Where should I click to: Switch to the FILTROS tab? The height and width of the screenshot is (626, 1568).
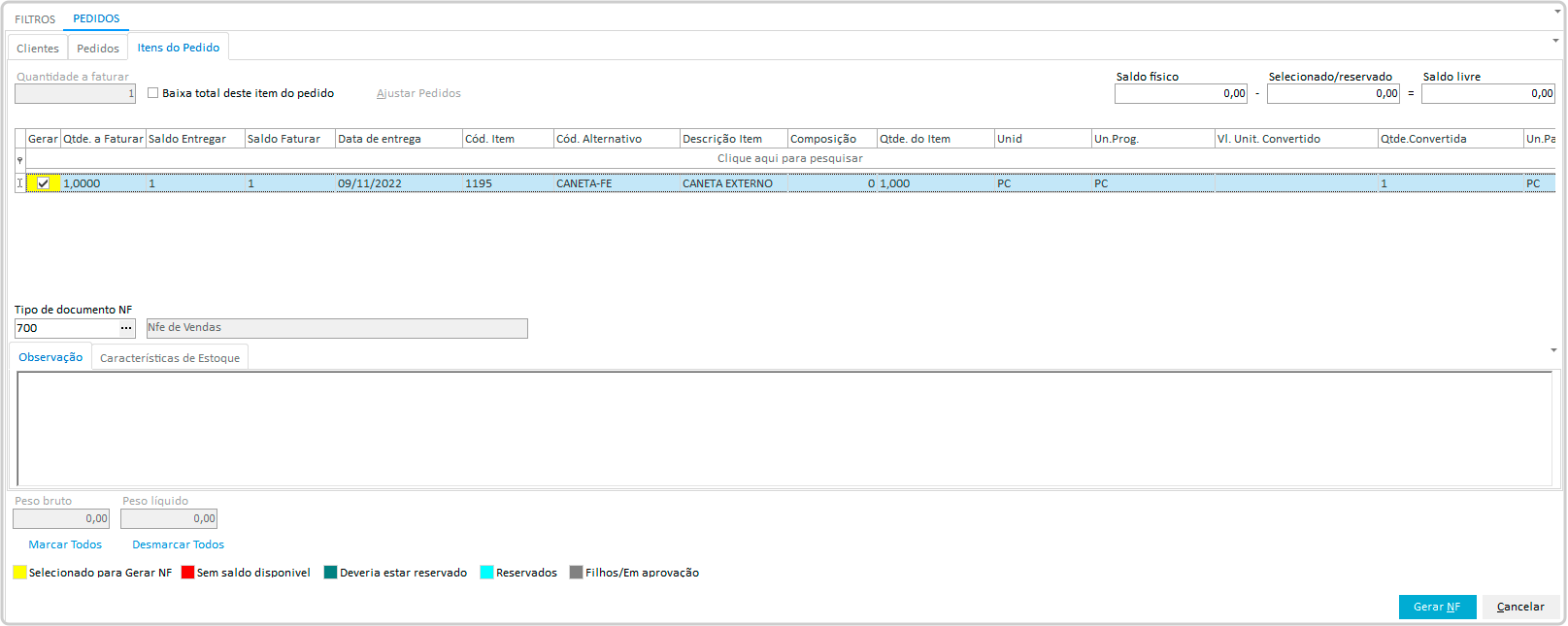(x=35, y=19)
